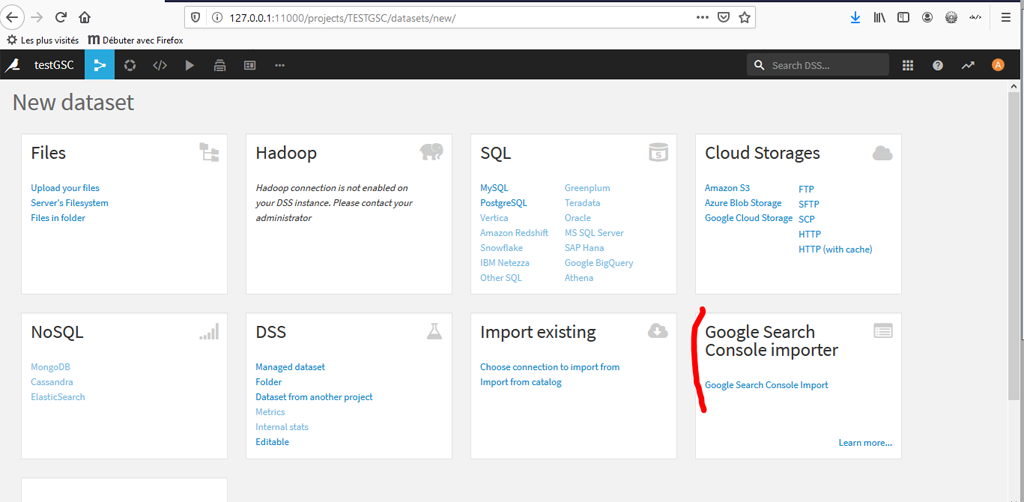This screenshot has height=502, width=1024.
Task: Click the circular Lab icon in navbar
Action: click(x=129, y=65)
